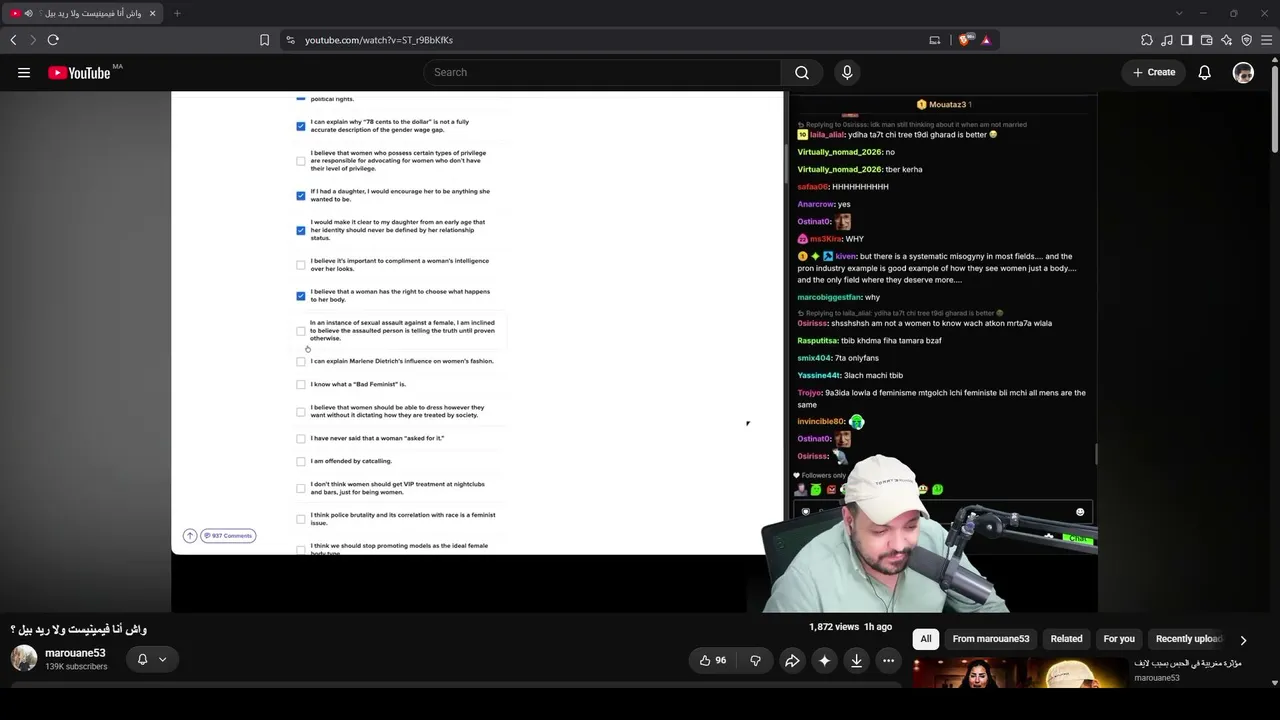Go back using the browser back arrow
The height and width of the screenshot is (720, 1280).
click(13, 40)
